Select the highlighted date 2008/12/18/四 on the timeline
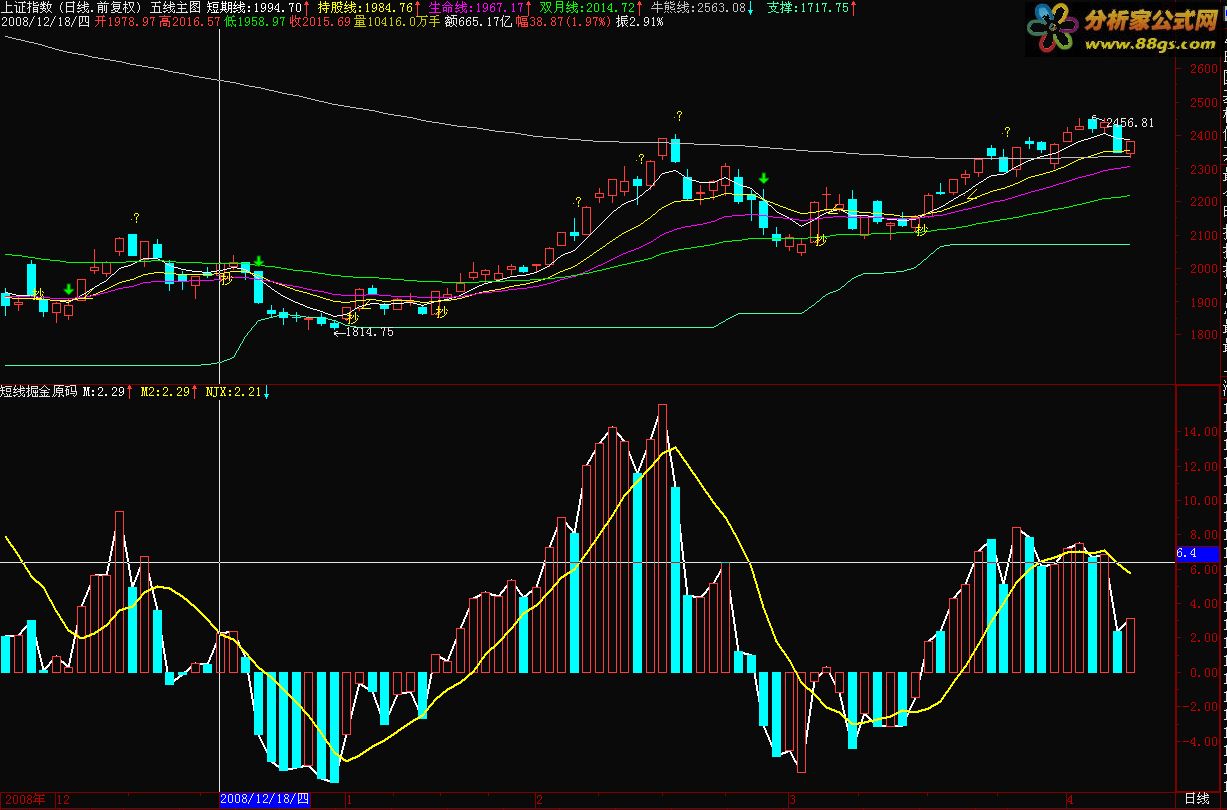The height and width of the screenshot is (810, 1227). tap(266, 800)
